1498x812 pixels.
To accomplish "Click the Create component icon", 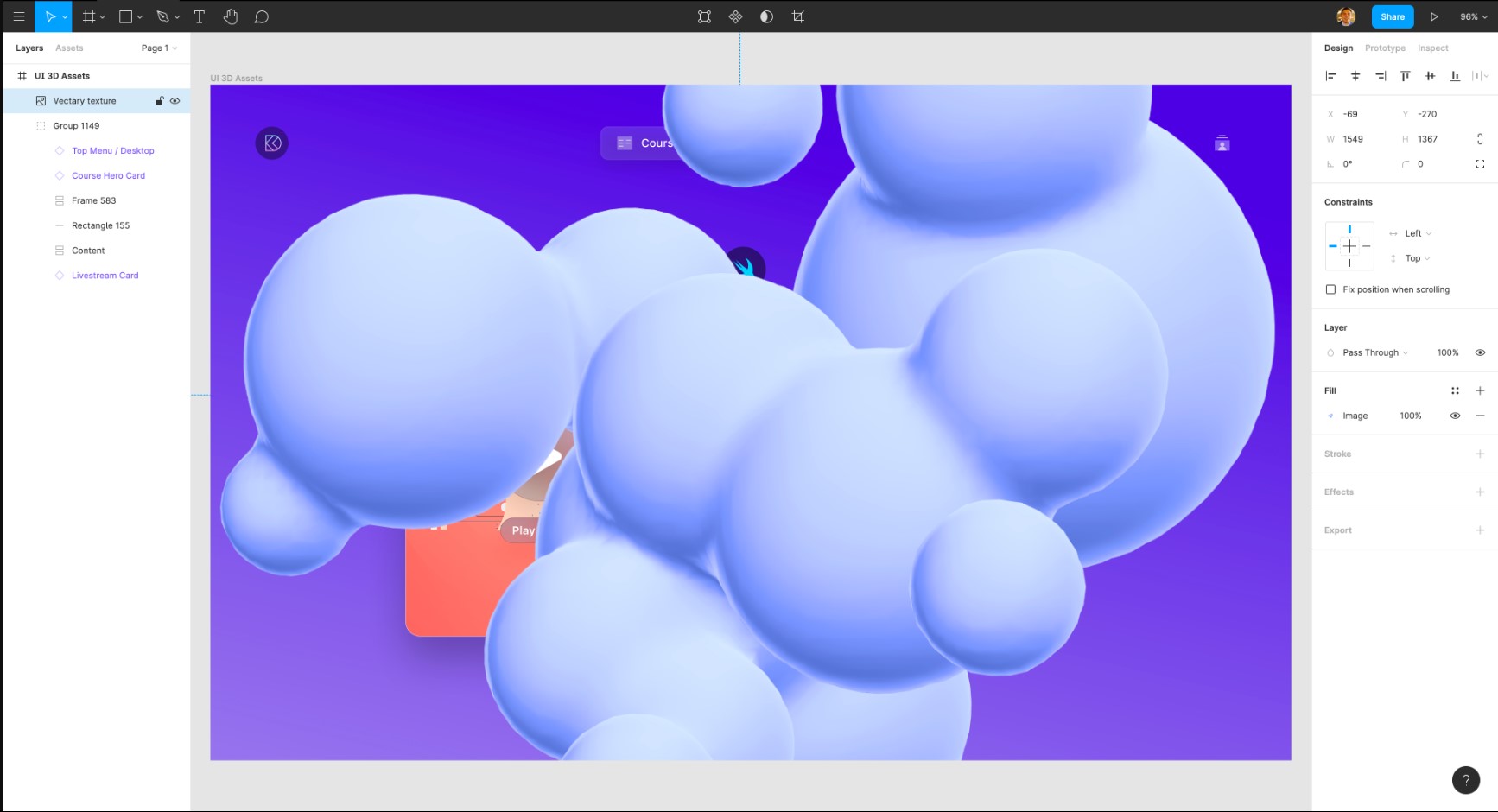I will [x=735, y=16].
